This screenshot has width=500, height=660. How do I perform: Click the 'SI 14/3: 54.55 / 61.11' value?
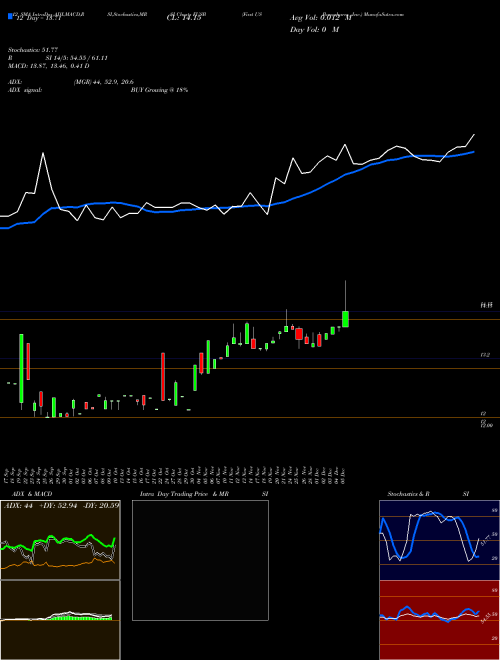click(77, 58)
